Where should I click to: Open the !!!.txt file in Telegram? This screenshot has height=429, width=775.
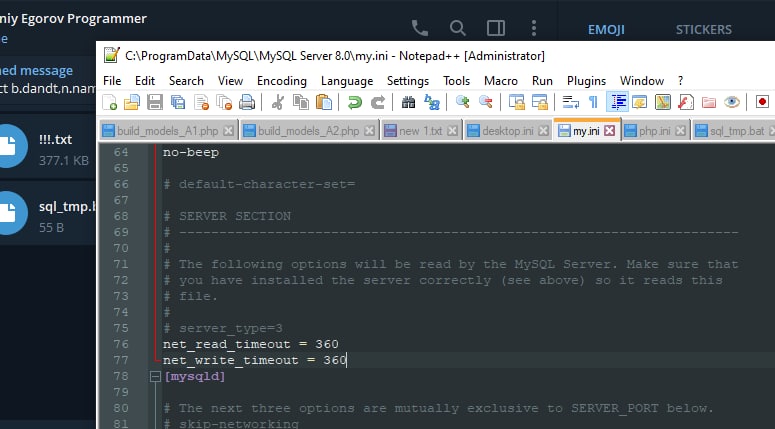point(47,147)
